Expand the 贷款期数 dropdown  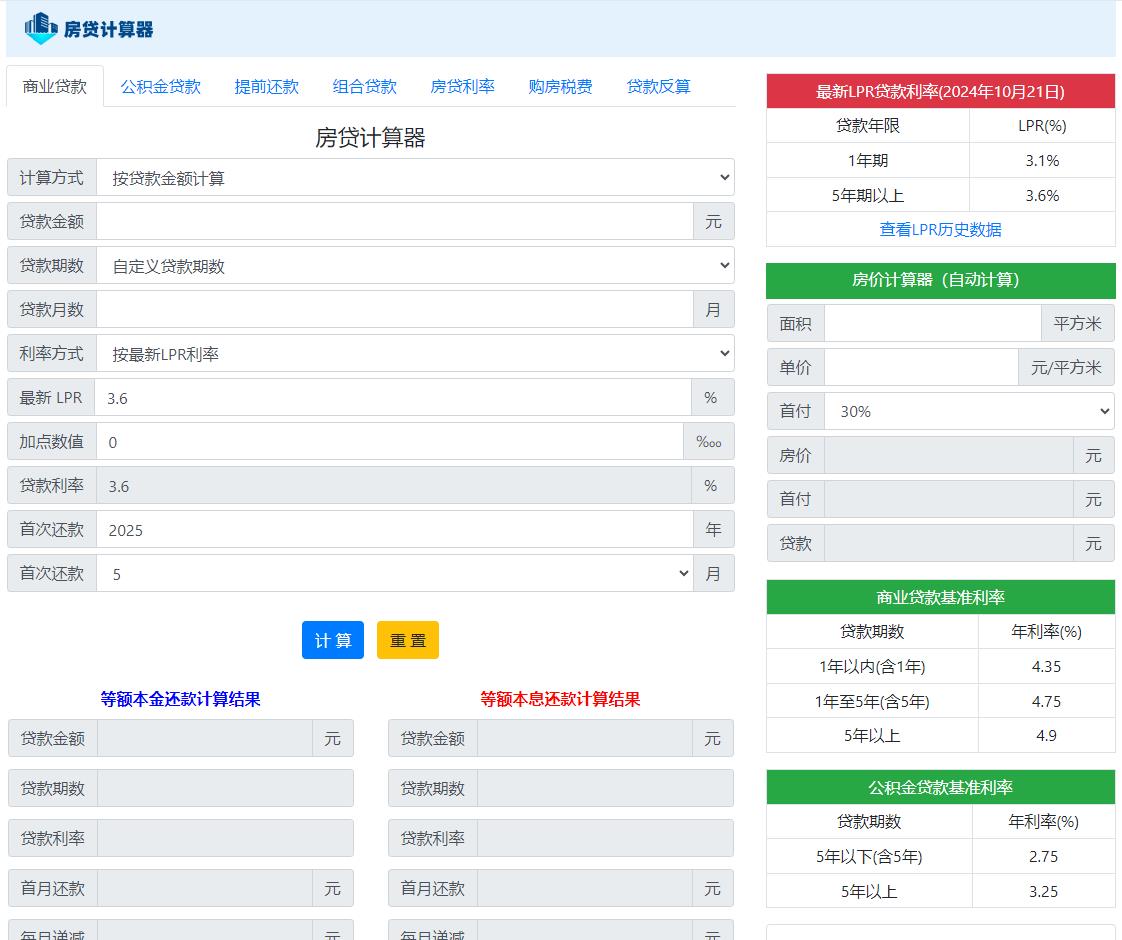pos(415,265)
